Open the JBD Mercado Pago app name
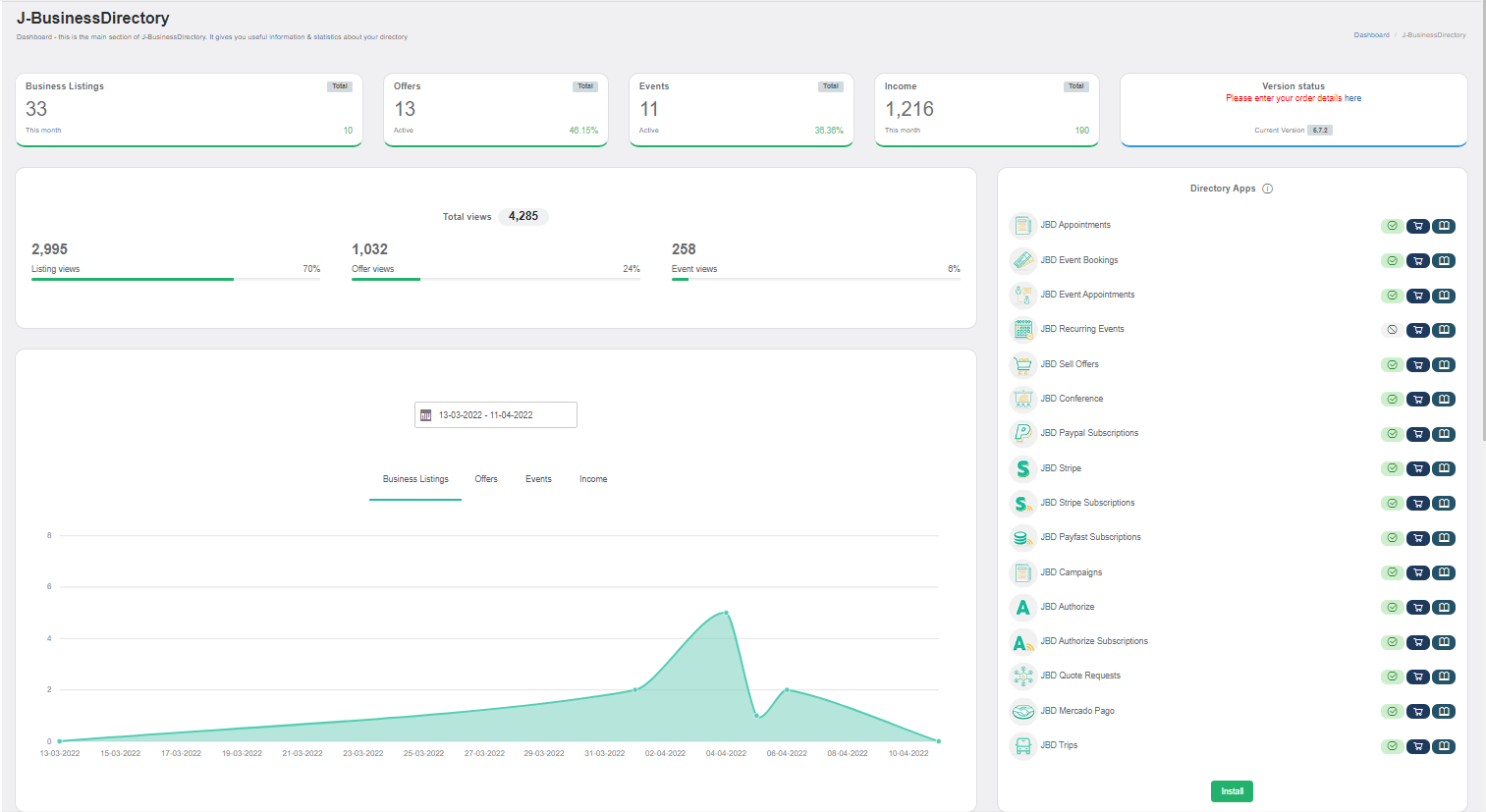This screenshot has width=1486, height=812. coord(1077,711)
